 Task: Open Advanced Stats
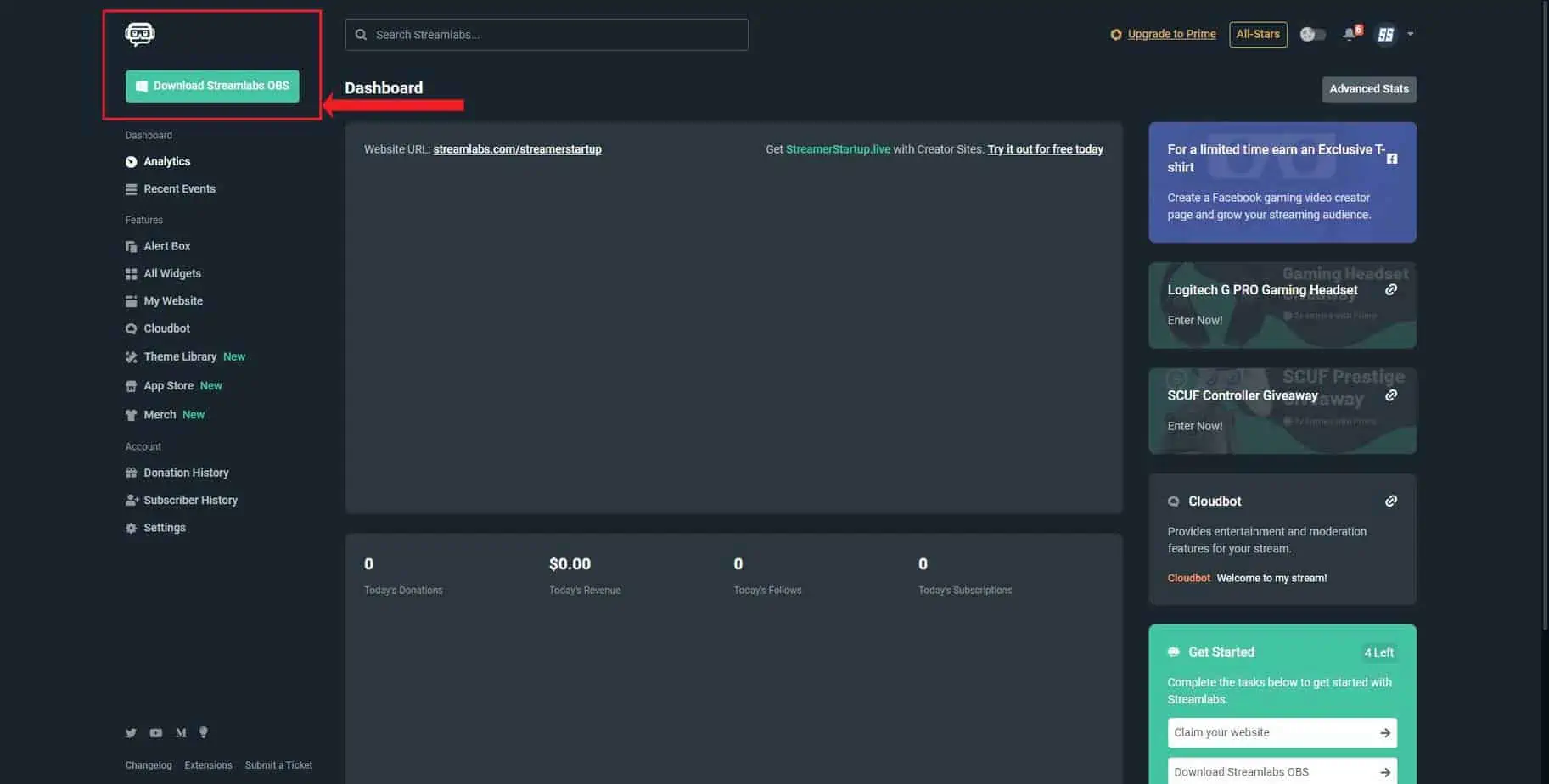tap(1368, 89)
